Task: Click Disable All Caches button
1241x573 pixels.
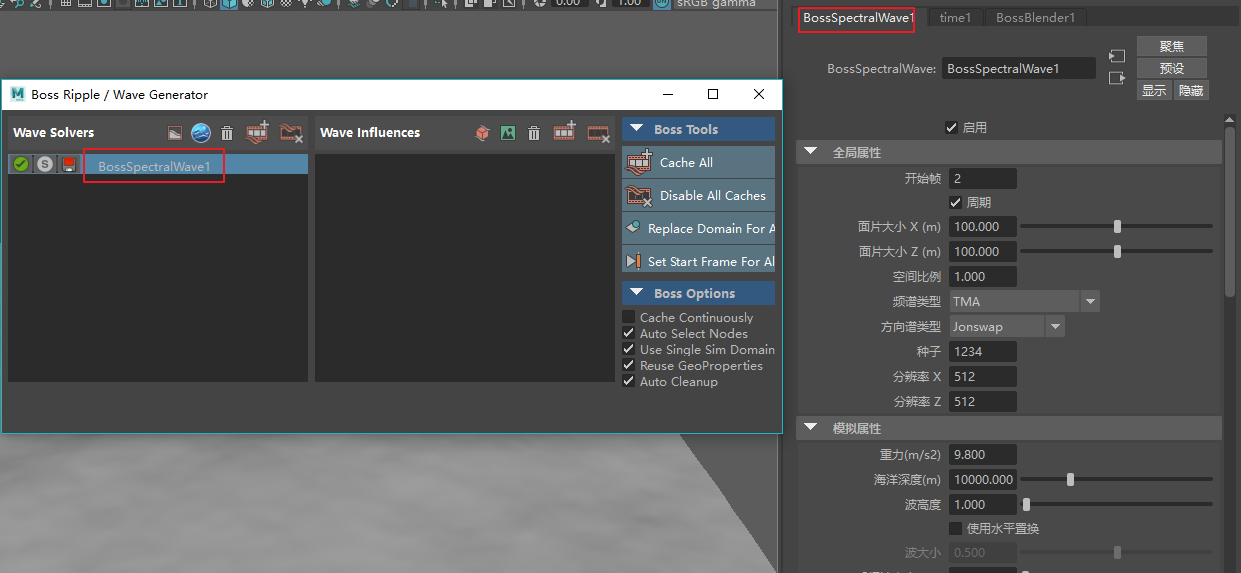Action: coord(698,195)
